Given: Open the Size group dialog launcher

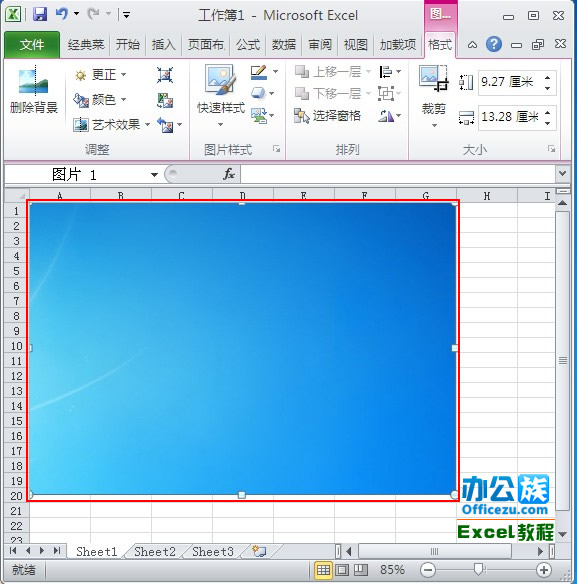Looking at the screenshot, I should click(552, 149).
